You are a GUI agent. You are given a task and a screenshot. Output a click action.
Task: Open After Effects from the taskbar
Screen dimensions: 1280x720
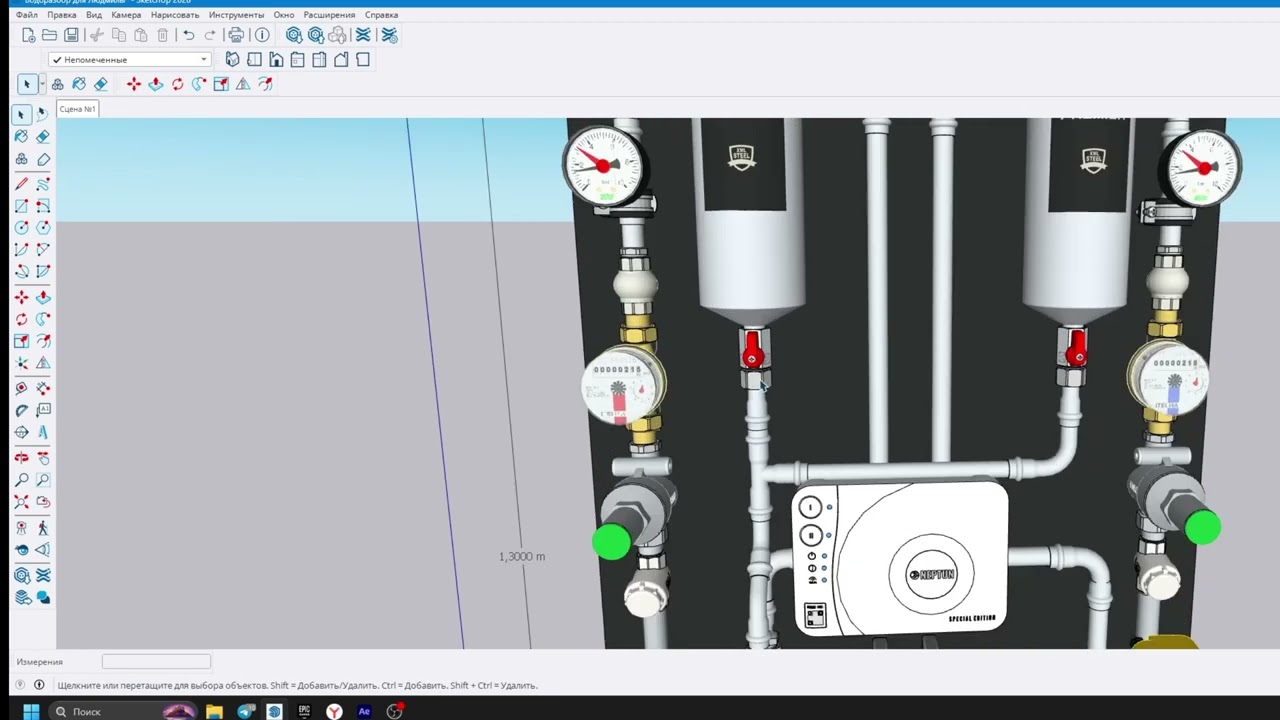click(364, 712)
